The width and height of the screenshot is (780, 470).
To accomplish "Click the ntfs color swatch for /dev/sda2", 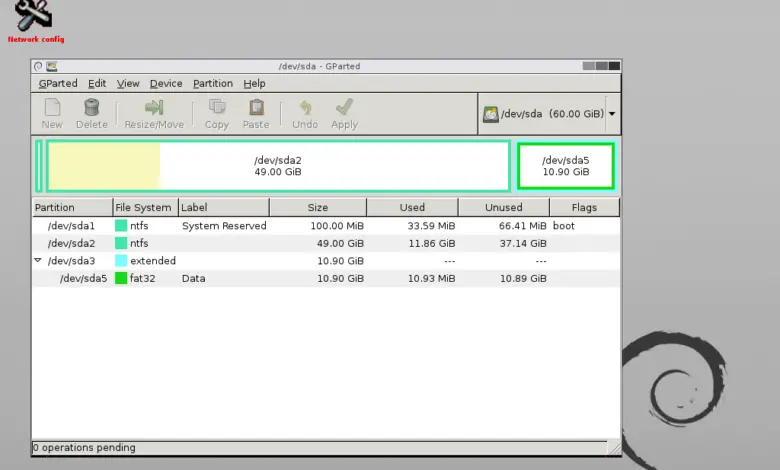I will [121, 243].
